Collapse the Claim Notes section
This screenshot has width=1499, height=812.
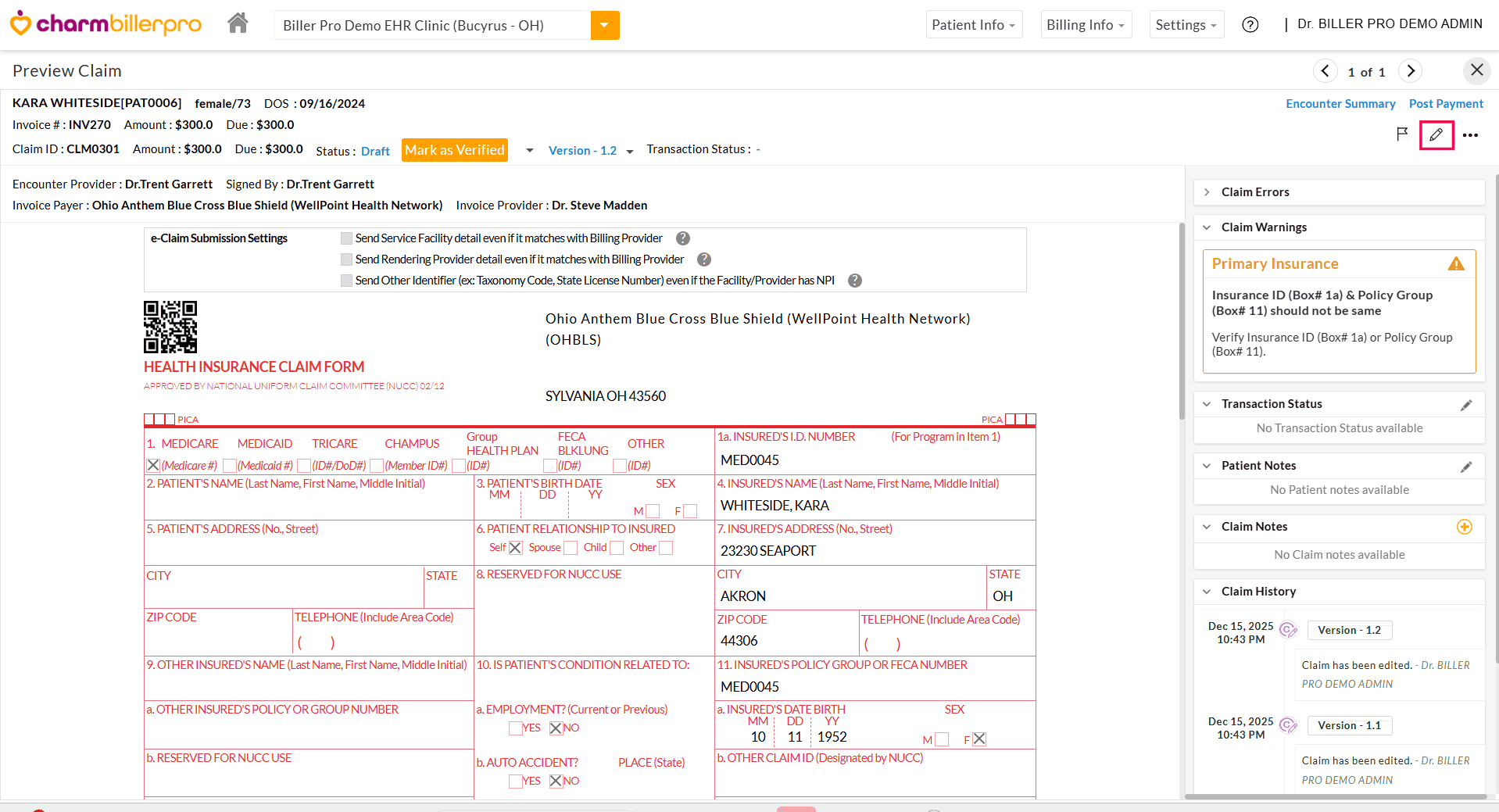1207,527
